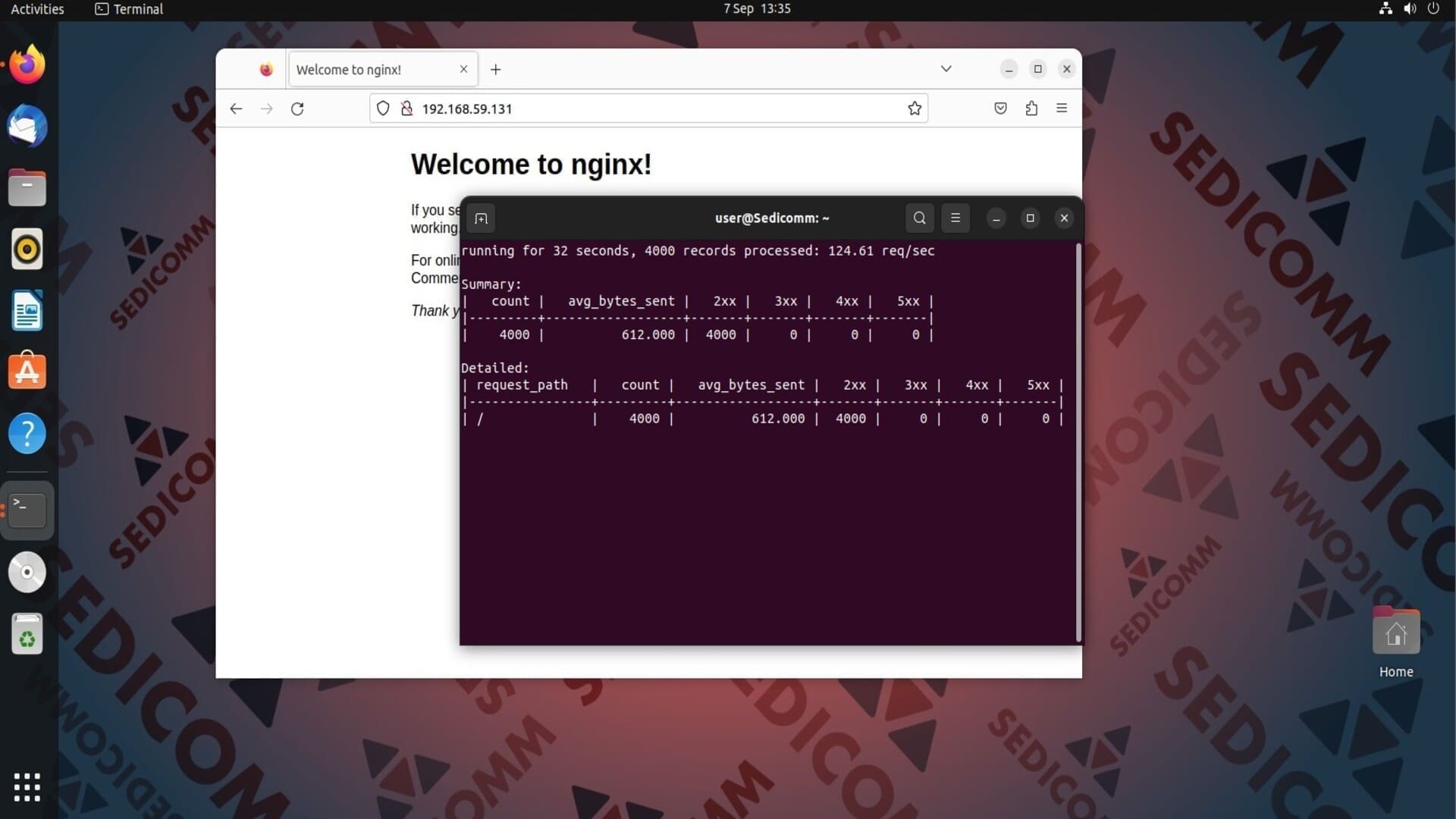Open Ubuntu Software store icon
This screenshot has height=819, width=1456.
27,372
